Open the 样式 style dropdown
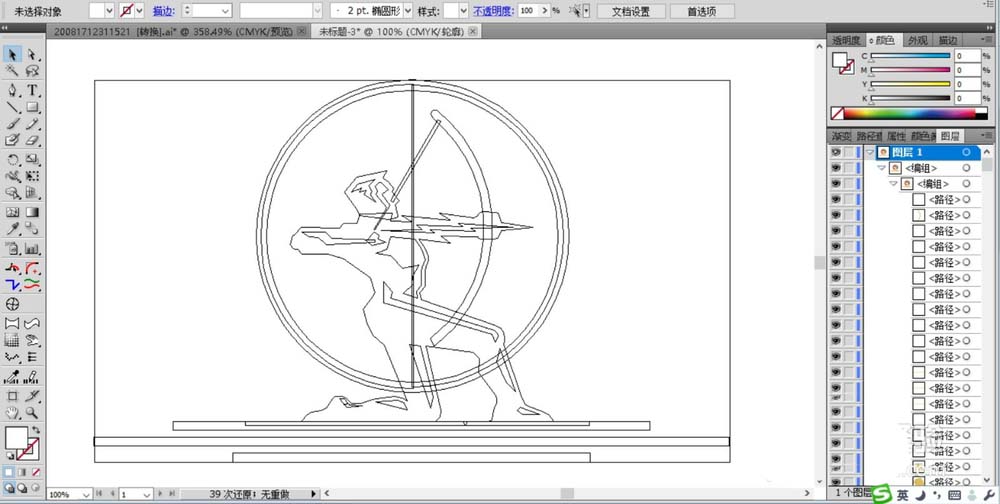Screen dimensions: 1000x504 coord(464,11)
